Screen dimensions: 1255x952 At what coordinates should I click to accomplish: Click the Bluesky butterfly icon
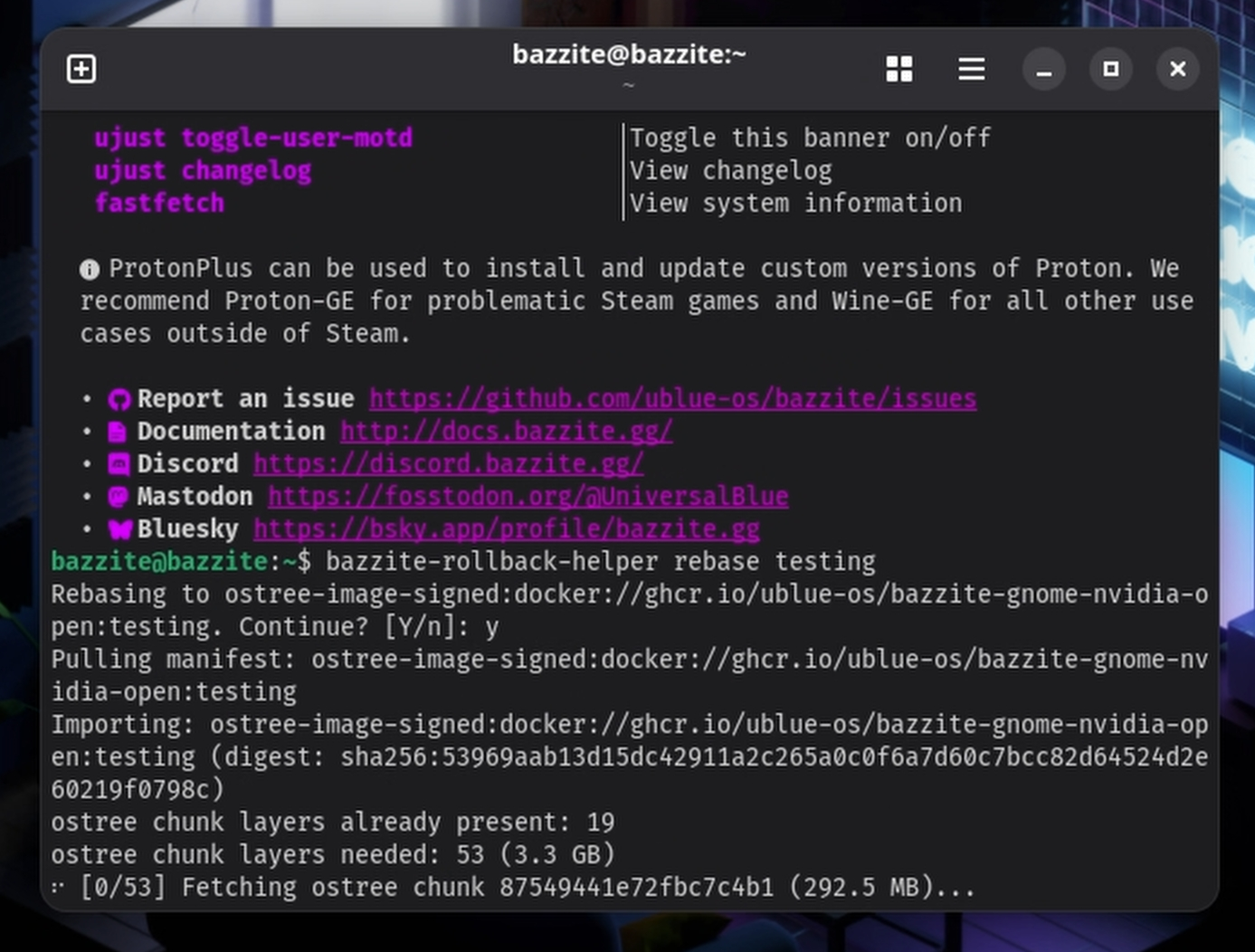[120, 529]
